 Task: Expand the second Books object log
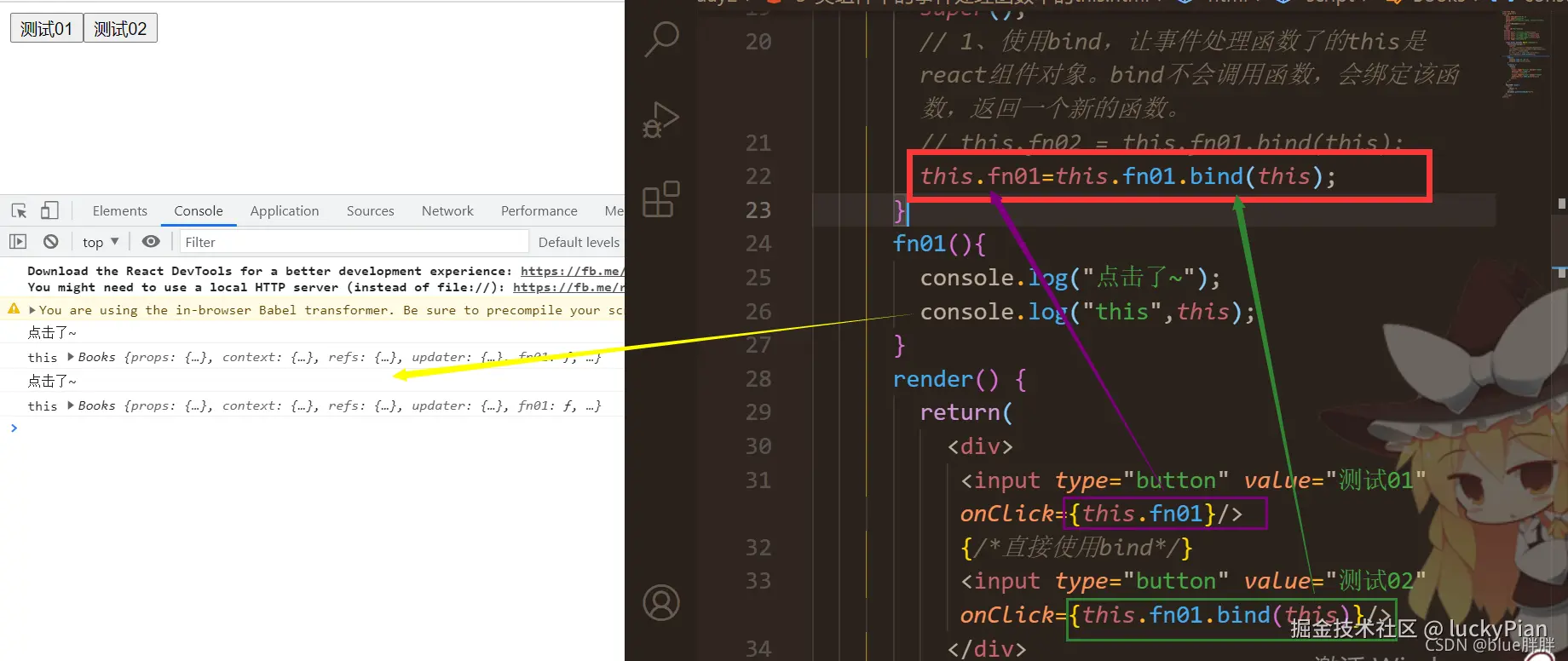pyautogui.click(x=71, y=405)
